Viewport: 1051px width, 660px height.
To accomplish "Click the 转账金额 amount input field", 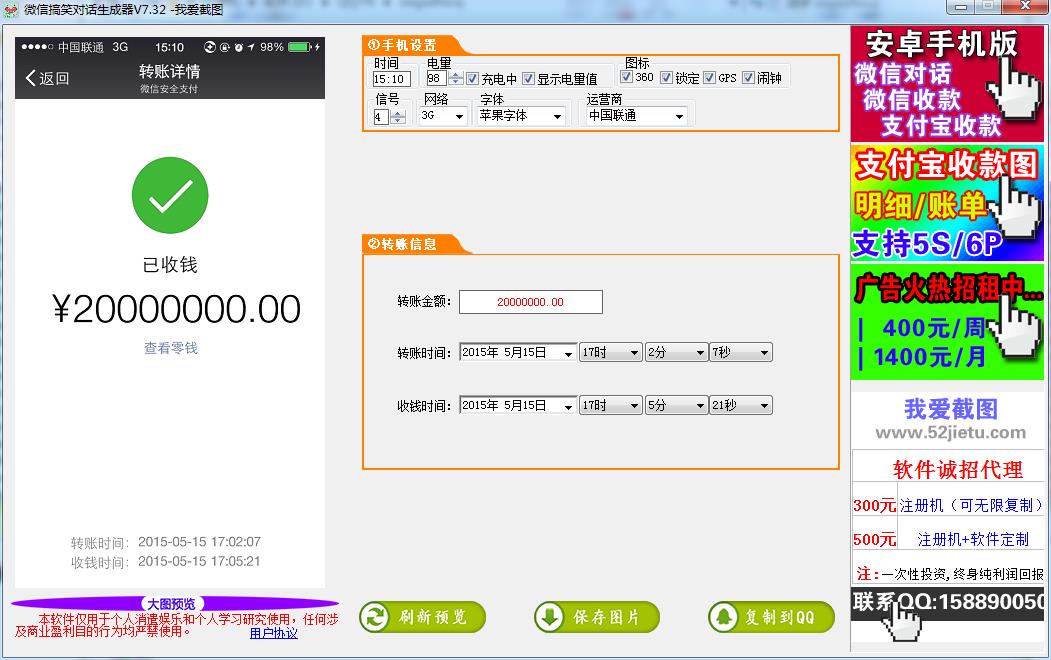I will 530,301.
